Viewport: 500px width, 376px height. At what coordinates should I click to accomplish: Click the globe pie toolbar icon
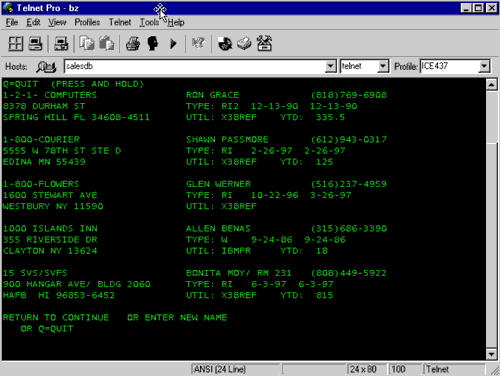(x=225, y=44)
